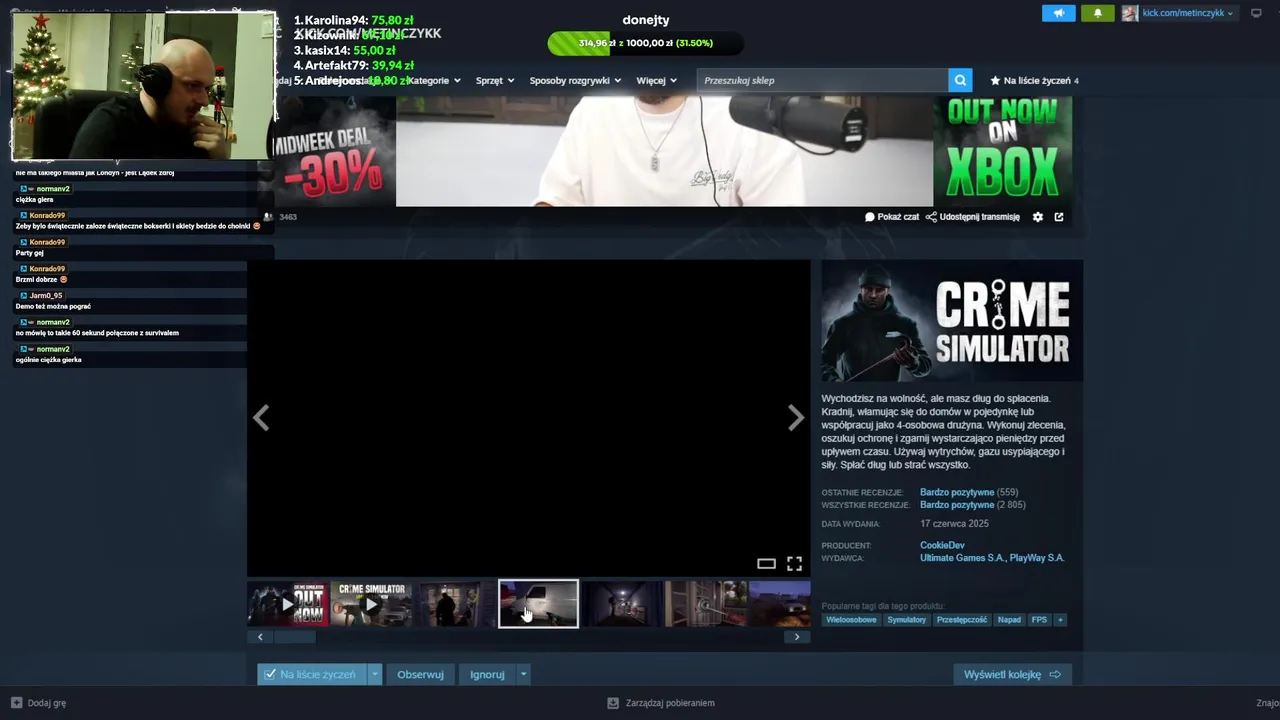Focus the Przeszukaj sklep search field

[822, 80]
